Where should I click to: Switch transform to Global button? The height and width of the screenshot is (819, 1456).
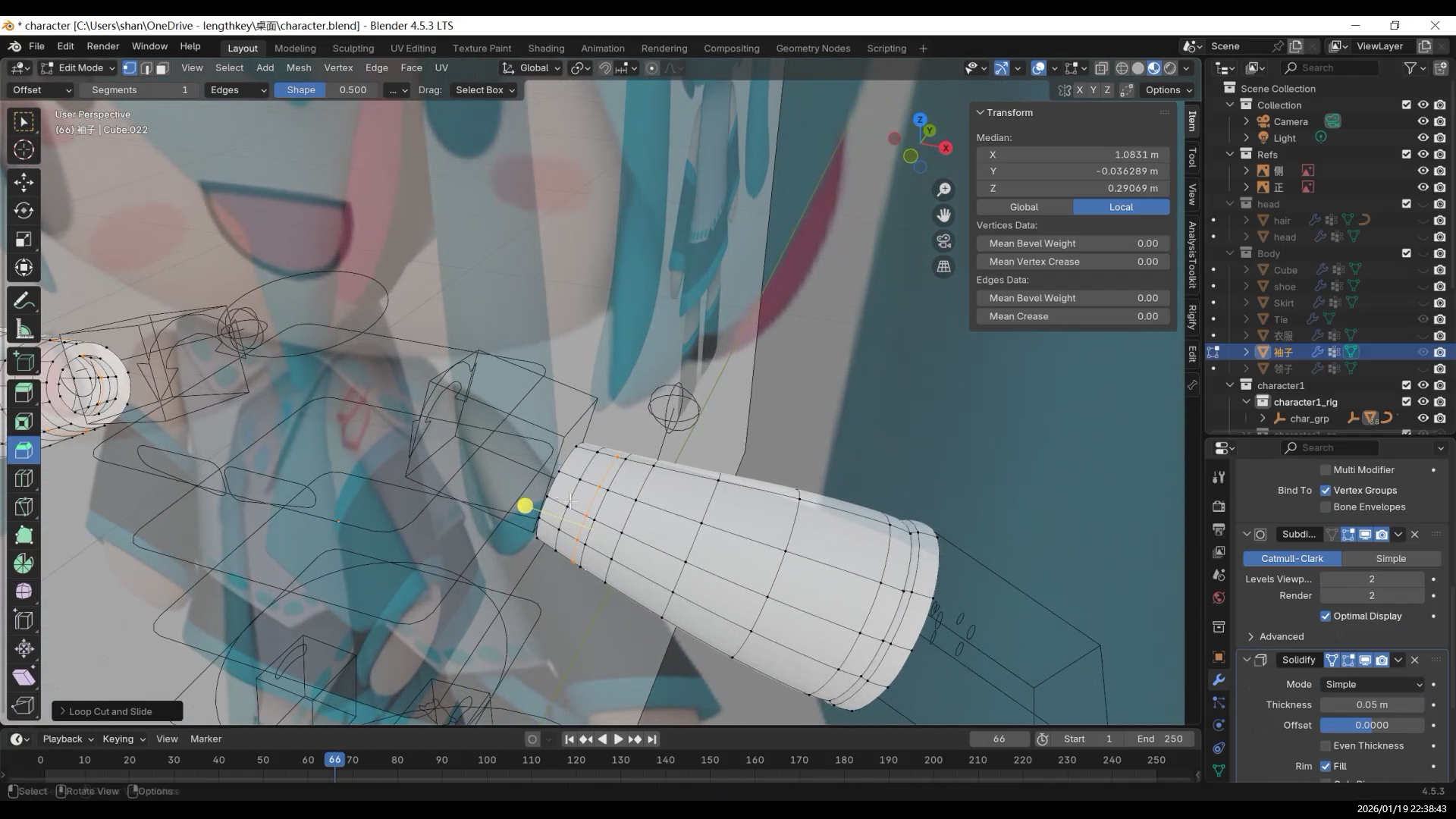point(1024,207)
